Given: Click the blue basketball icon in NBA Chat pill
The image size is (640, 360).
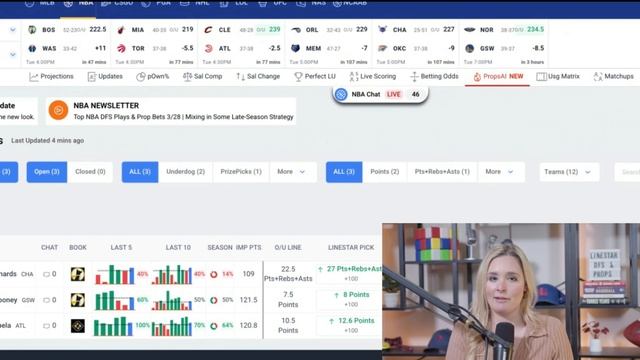Looking at the screenshot, I should [x=341, y=94].
